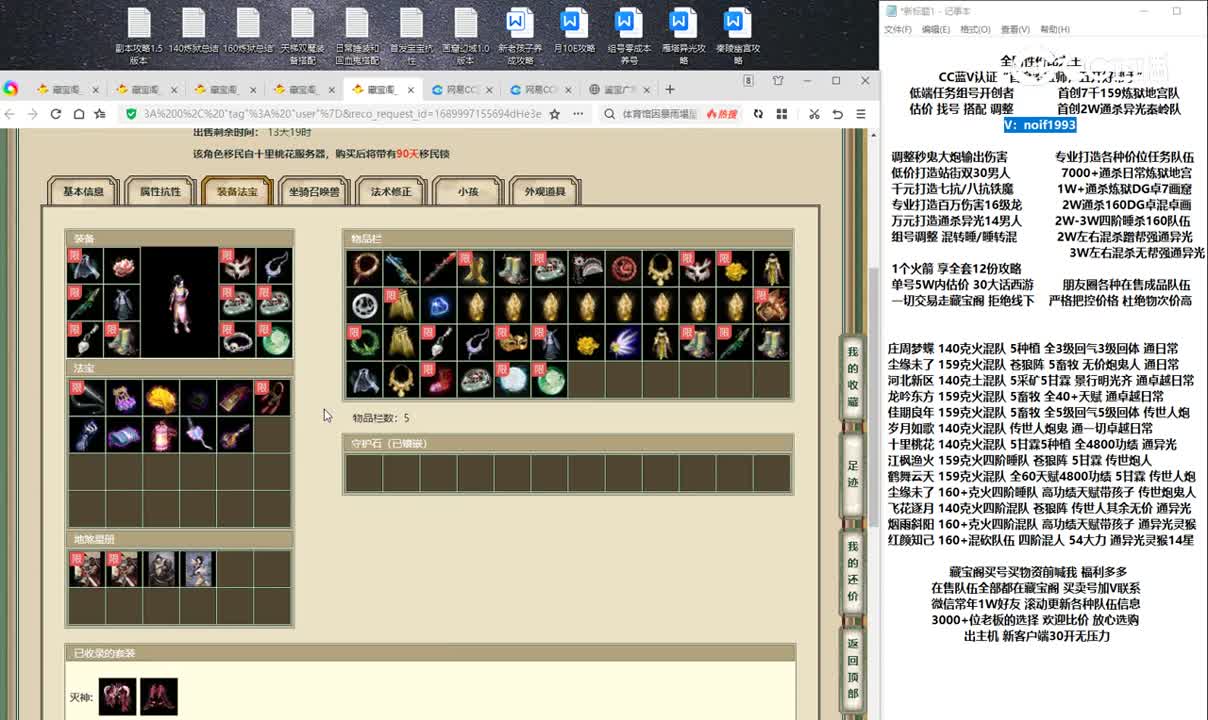Open the 我的还价 side button
Screen dimensions: 1208x720
[853, 570]
